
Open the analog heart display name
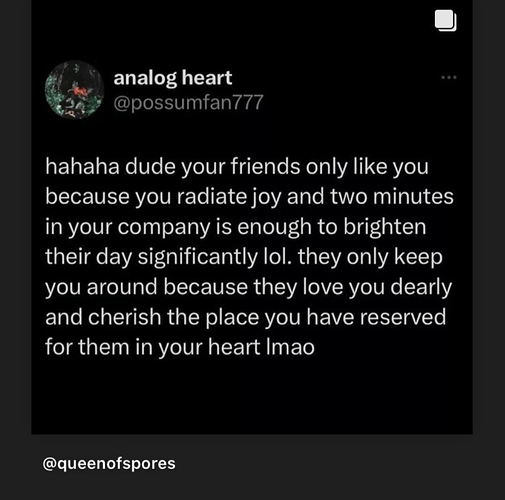tap(173, 79)
